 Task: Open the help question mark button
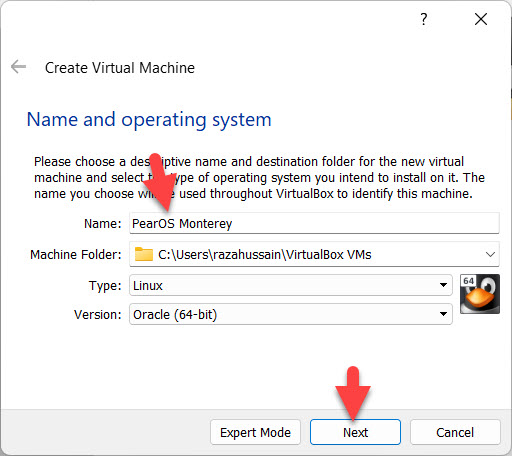pos(423,19)
